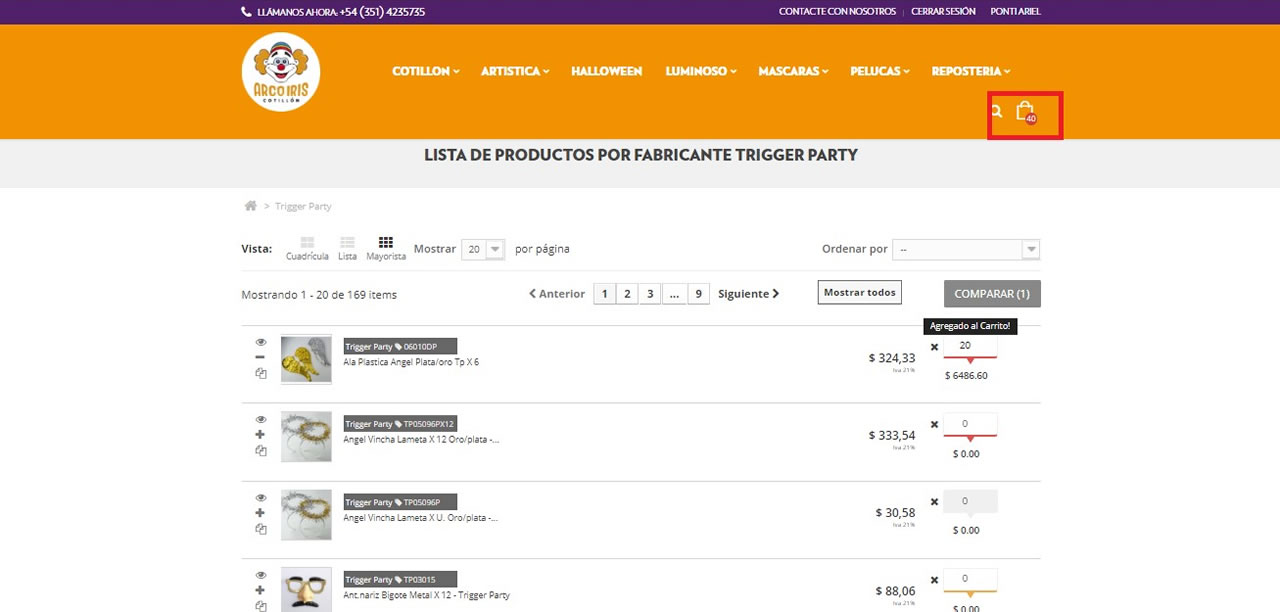Click quantity field for Angel Vincha Lameta X U.
This screenshot has height=612, width=1280.
click(970, 501)
